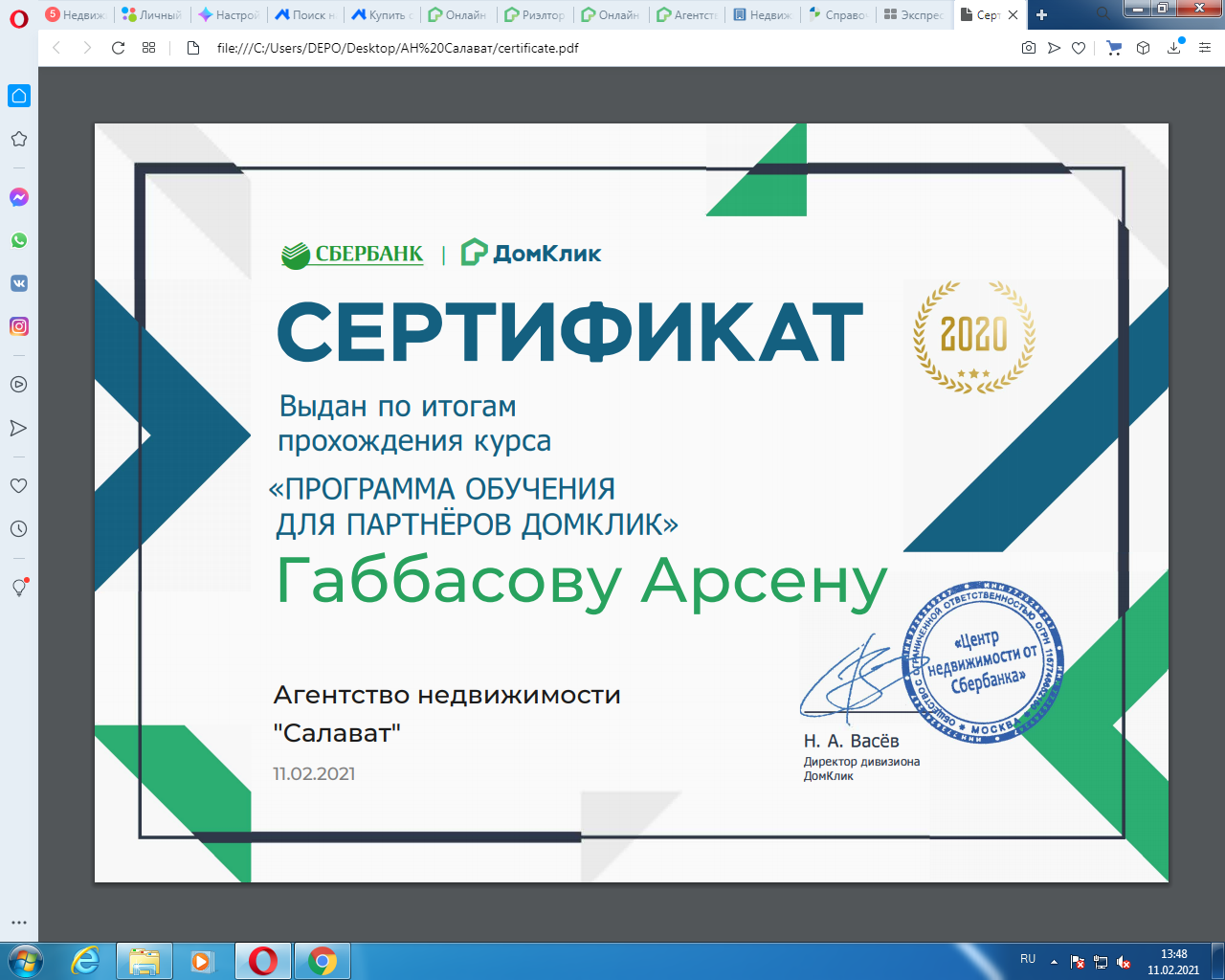
Task: Open a new tab with plus button
Action: click(1042, 14)
